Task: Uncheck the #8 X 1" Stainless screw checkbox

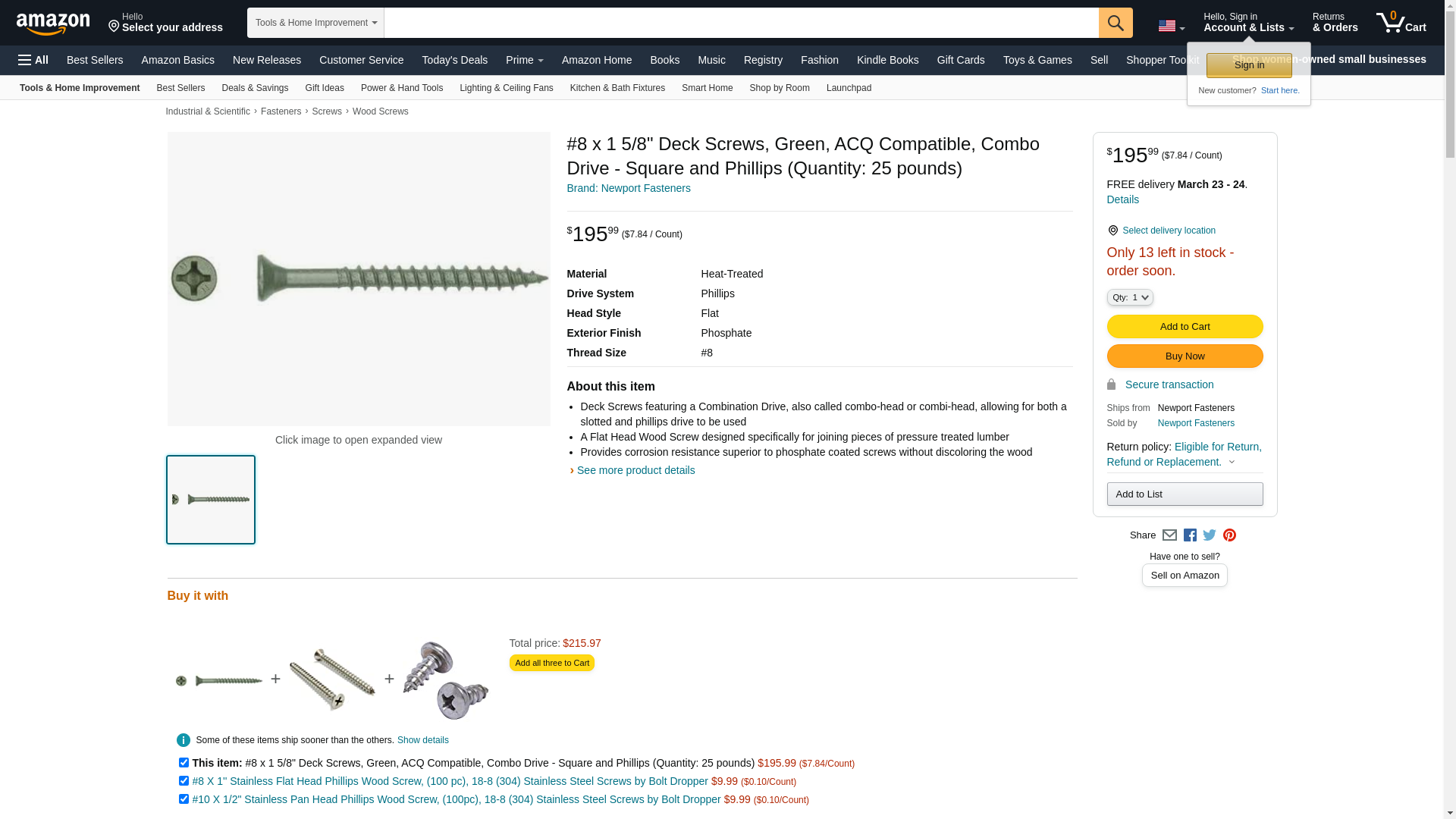Action: [184, 781]
